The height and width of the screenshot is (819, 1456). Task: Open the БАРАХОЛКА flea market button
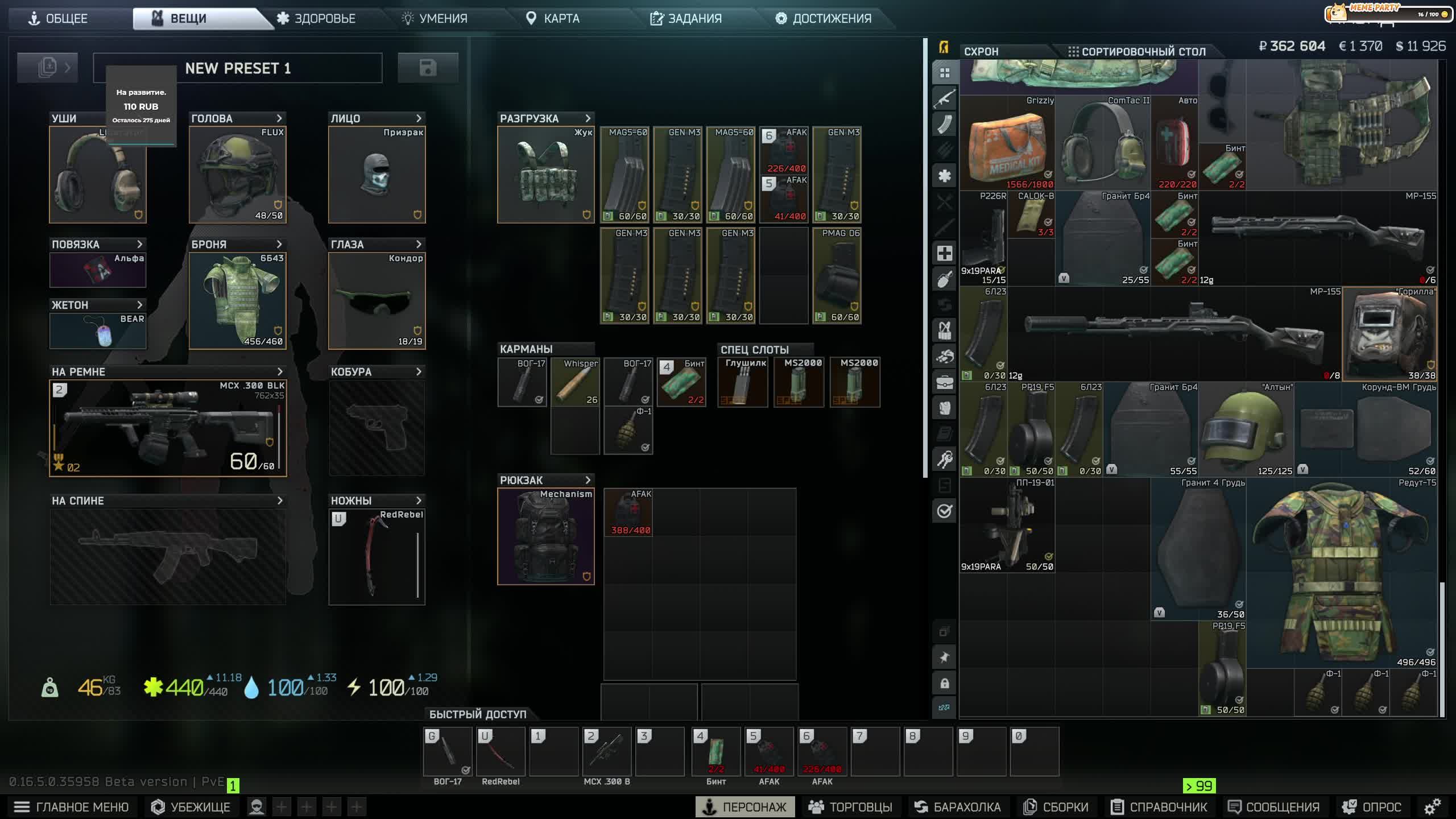(x=957, y=806)
